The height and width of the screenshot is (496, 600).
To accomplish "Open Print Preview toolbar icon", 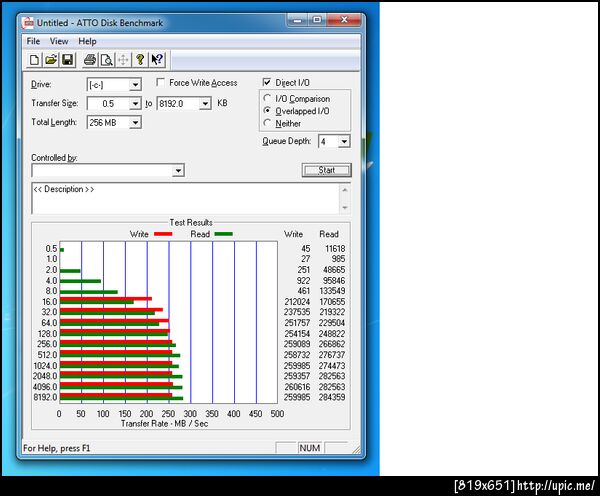I will point(107,60).
